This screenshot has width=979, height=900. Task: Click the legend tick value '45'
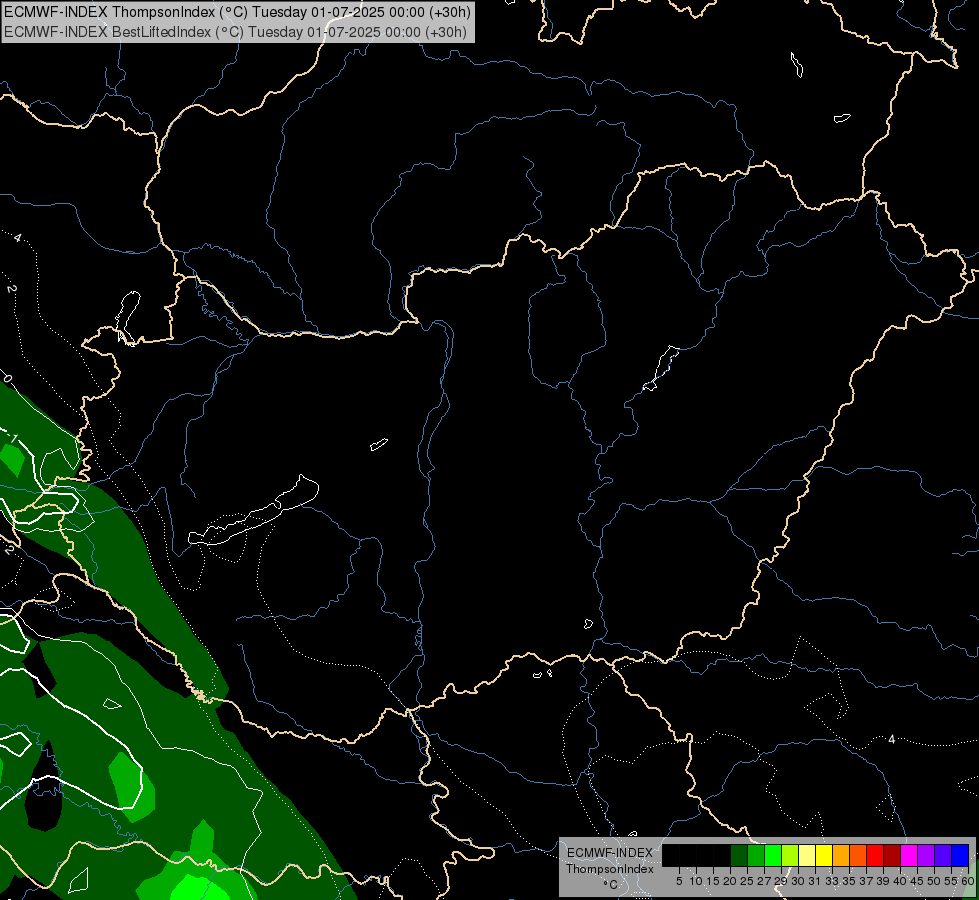(x=917, y=881)
